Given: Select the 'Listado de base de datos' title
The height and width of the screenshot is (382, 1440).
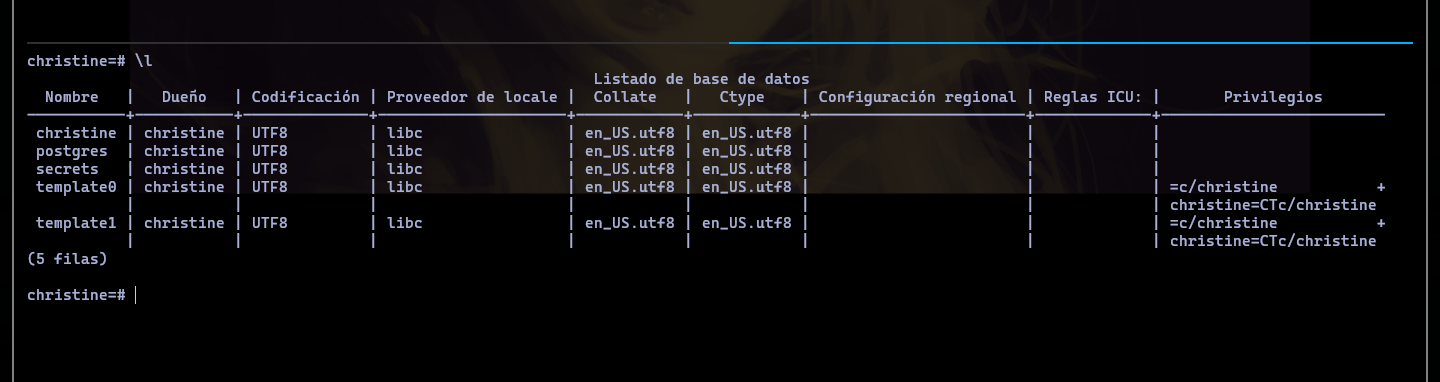Looking at the screenshot, I should tap(701, 79).
